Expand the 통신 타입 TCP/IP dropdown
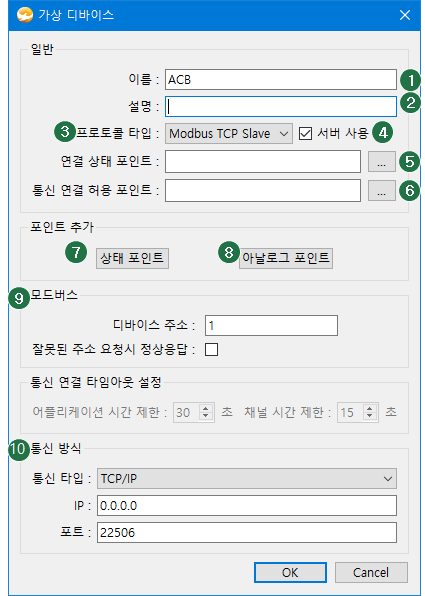Viewport: 425px width, 596px height. click(247, 479)
